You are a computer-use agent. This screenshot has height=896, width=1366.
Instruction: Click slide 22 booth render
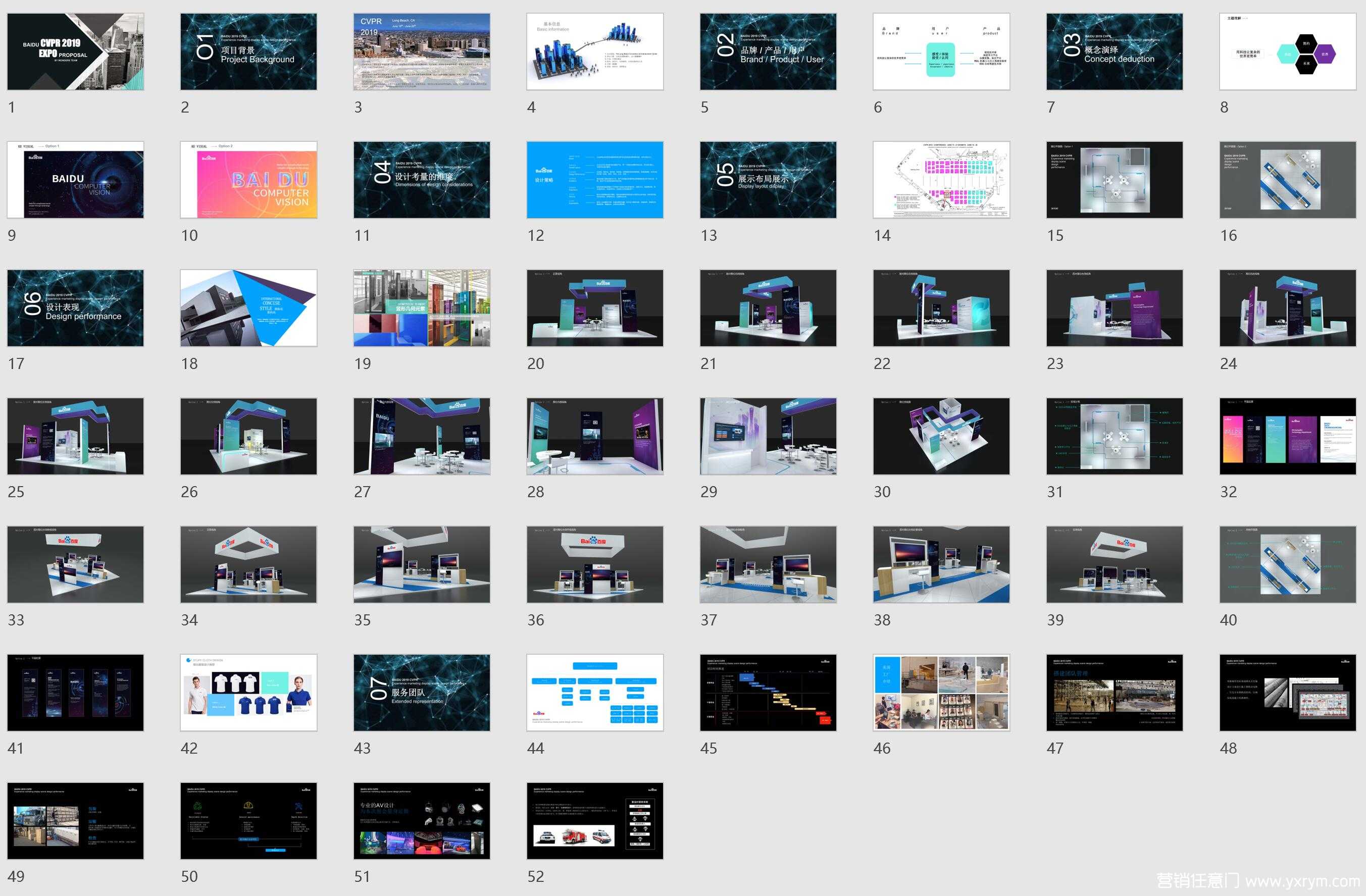(x=941, y=308)
